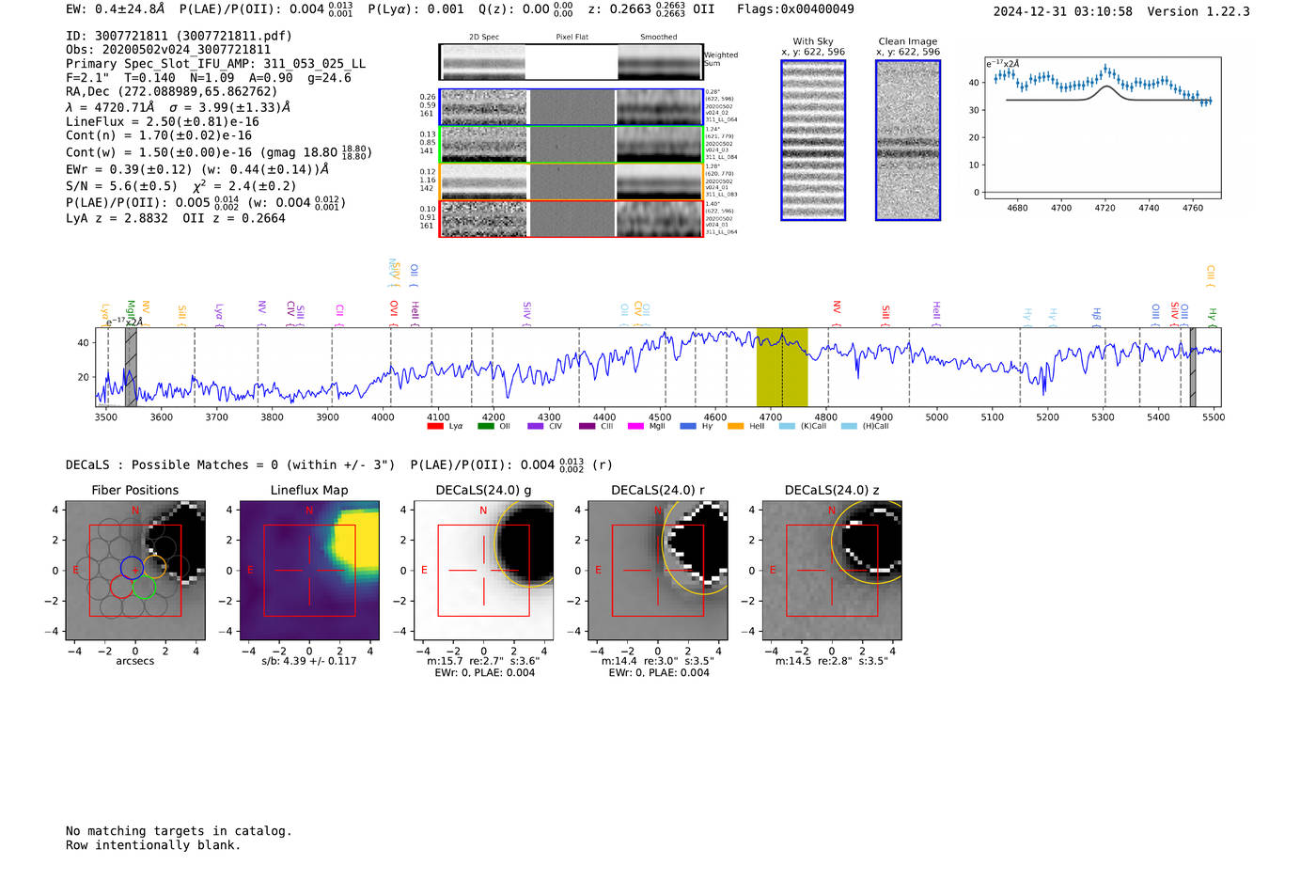Click the Pixel Flat column header
1316x896 pixels.
pyautogui.click(x=572, y=38)
